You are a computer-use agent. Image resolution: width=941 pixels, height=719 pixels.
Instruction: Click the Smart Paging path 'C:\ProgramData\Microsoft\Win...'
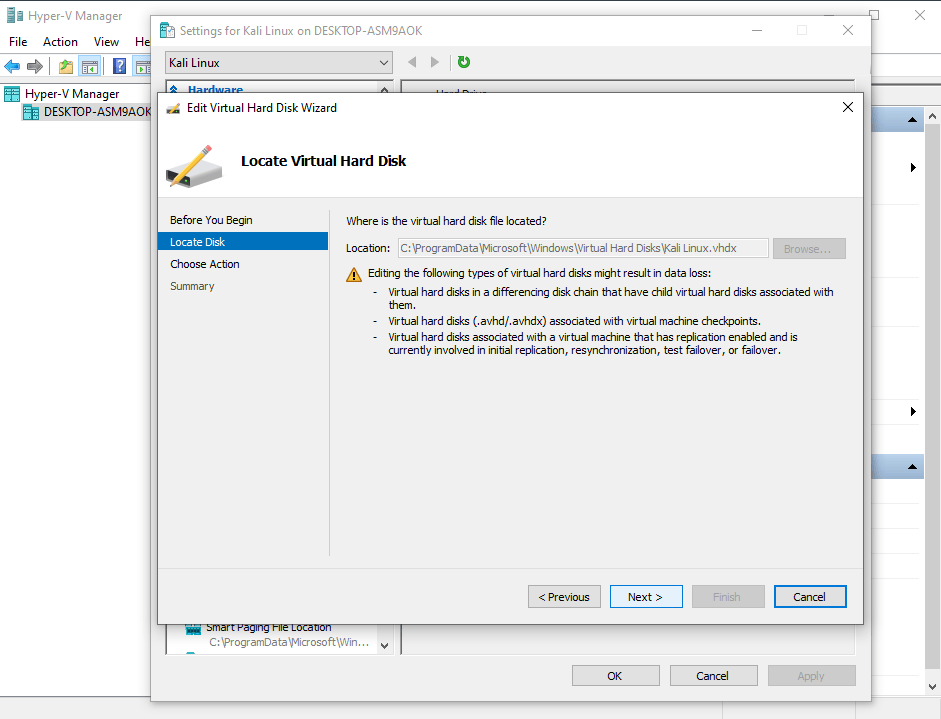click(x=289, y=642)
